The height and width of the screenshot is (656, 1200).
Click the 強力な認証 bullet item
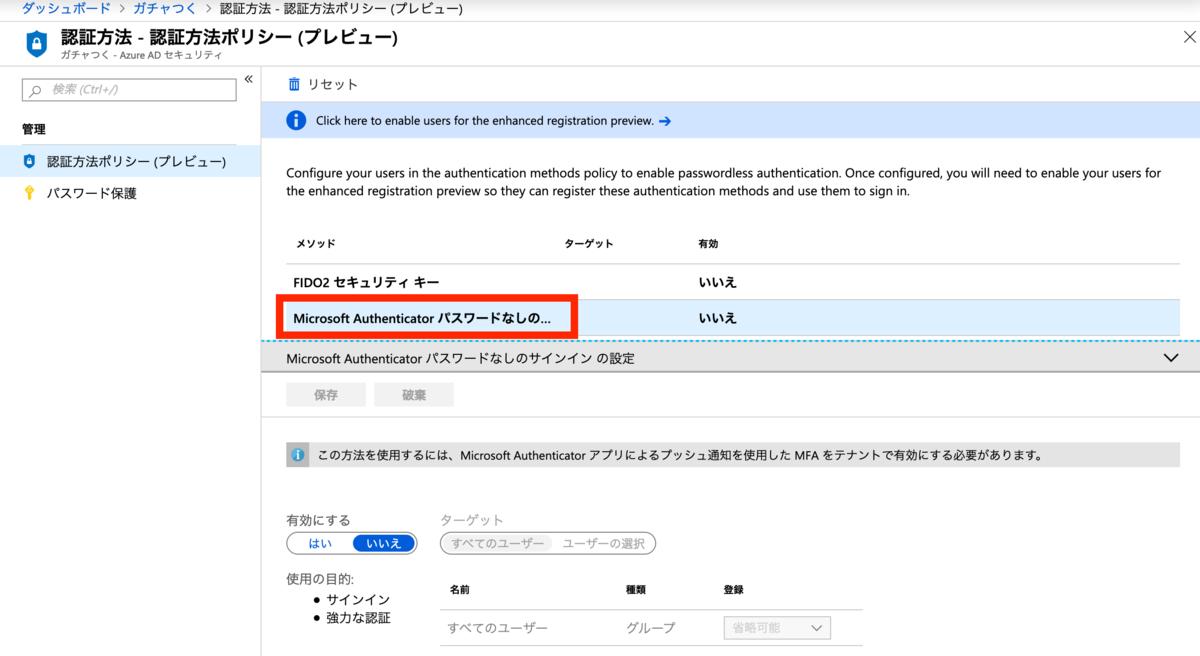(358, 618)
